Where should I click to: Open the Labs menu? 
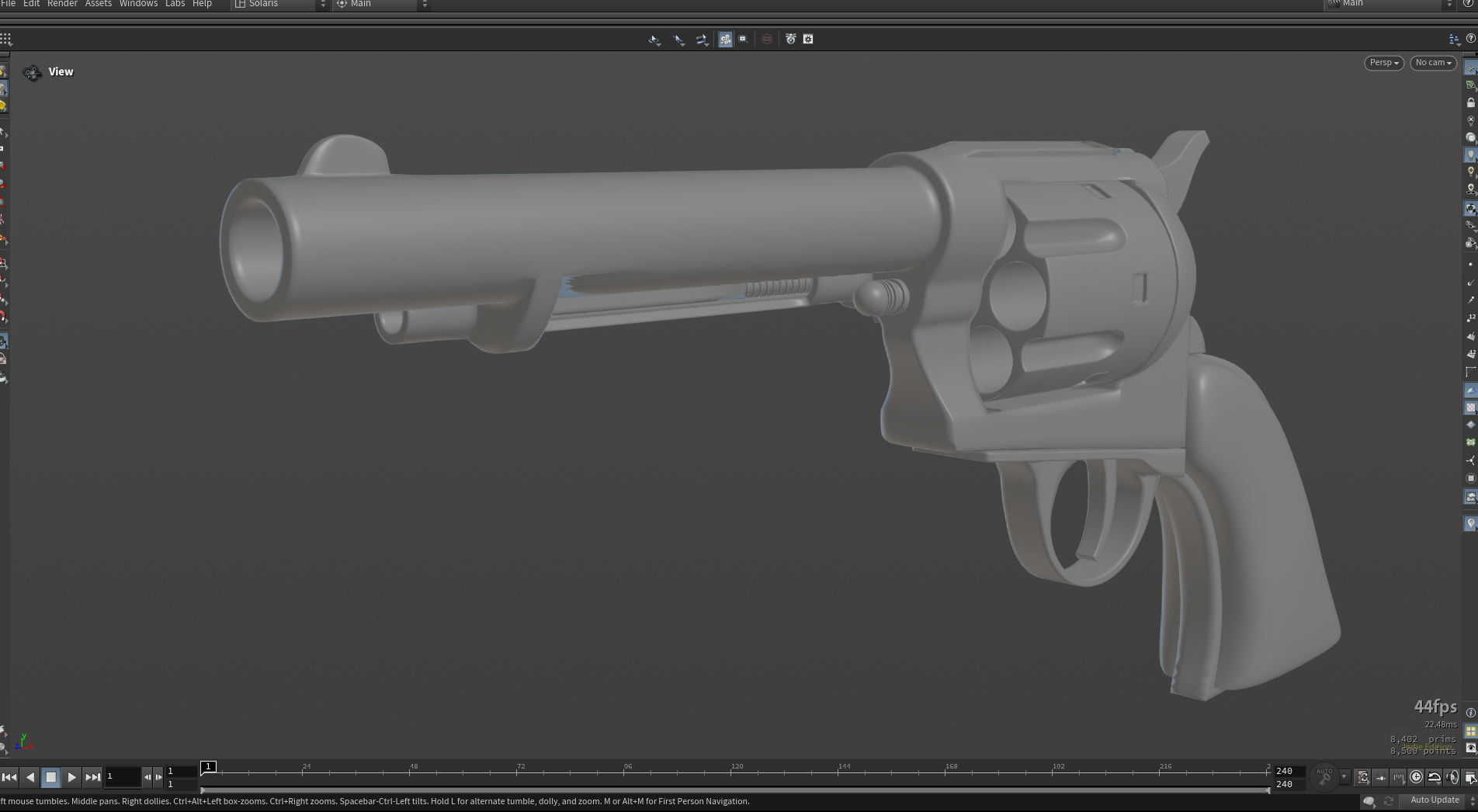click(x=175, y=4)
